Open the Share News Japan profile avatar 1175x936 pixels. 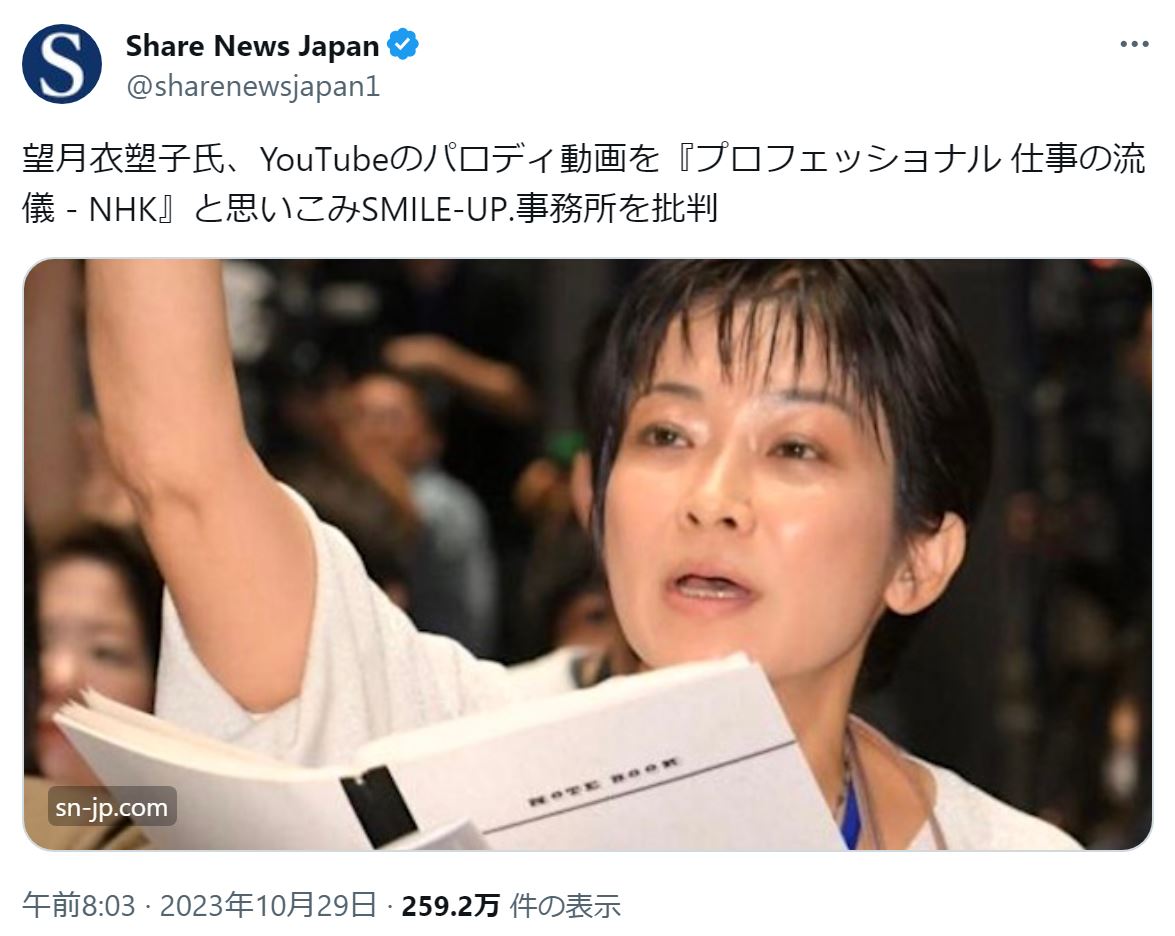click(x=62, y=64)
